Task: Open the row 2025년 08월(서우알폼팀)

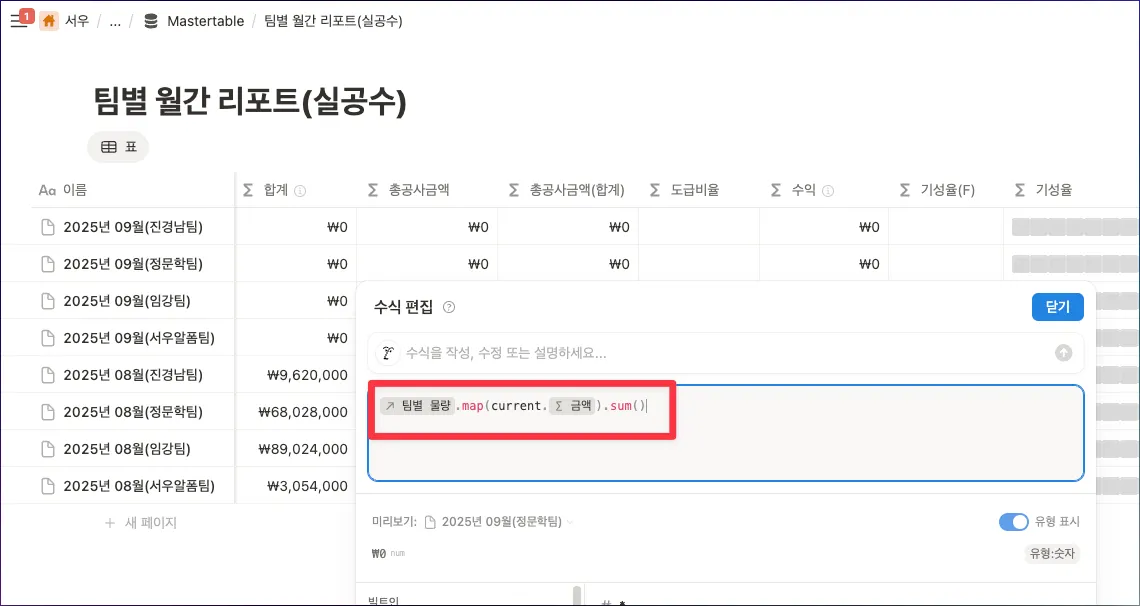Action: click(139, 485)
